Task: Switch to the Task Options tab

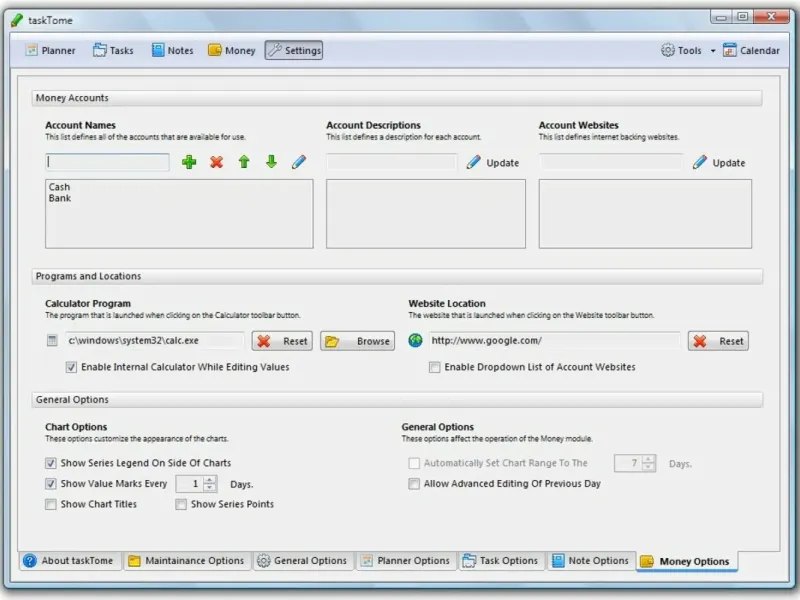Action: coord(501,561)
